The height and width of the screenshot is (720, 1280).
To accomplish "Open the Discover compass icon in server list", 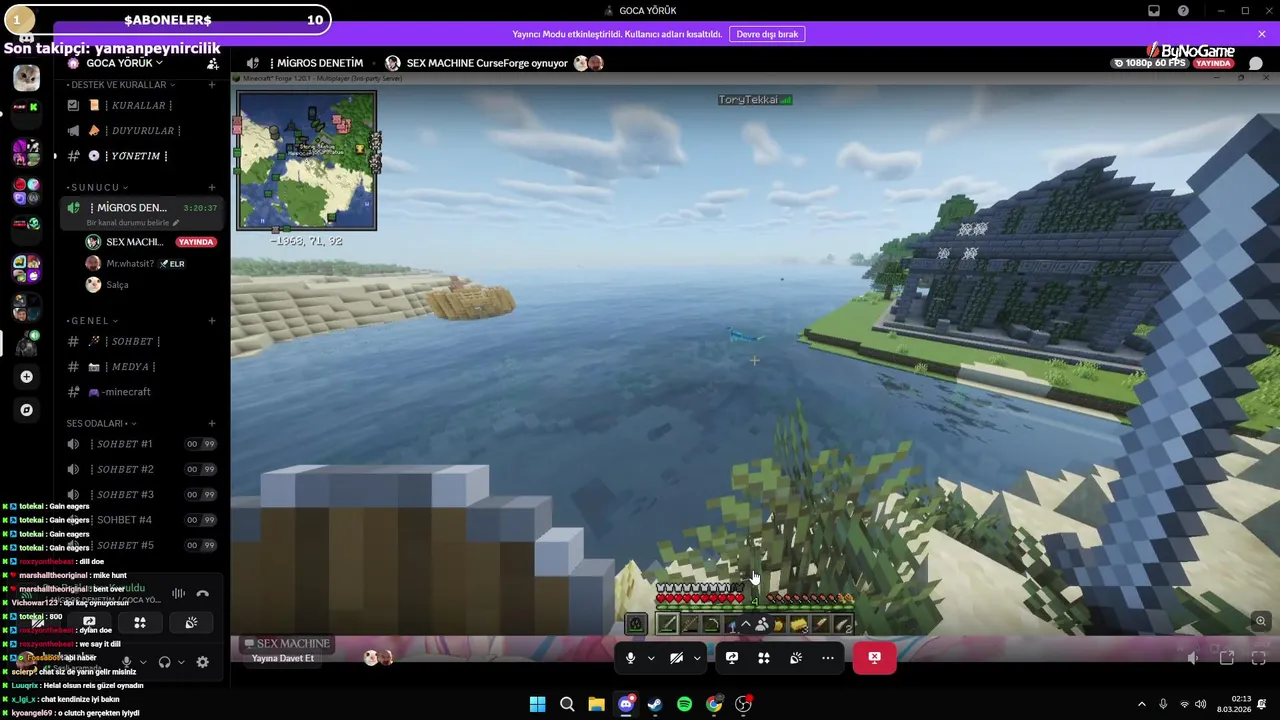I will coord(26,410).
